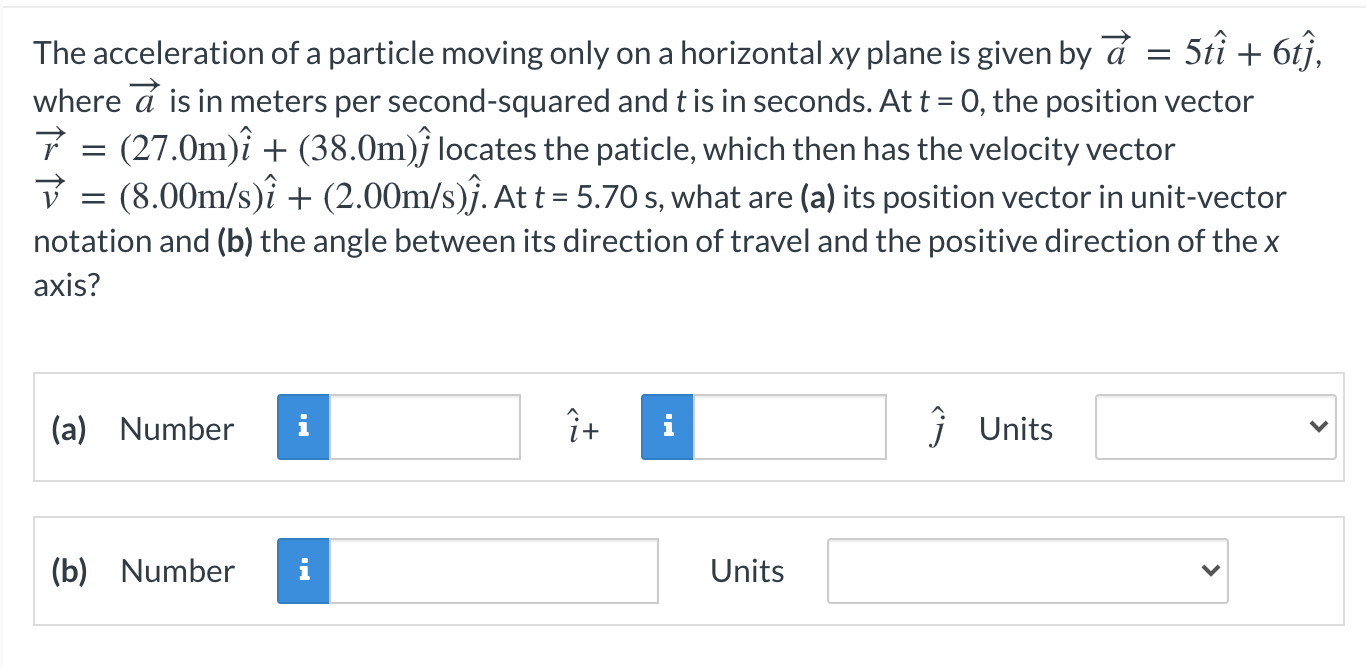Click the ĵ symbol before Units label
This screenshot has width=1366, height=668.
[938, 427]
